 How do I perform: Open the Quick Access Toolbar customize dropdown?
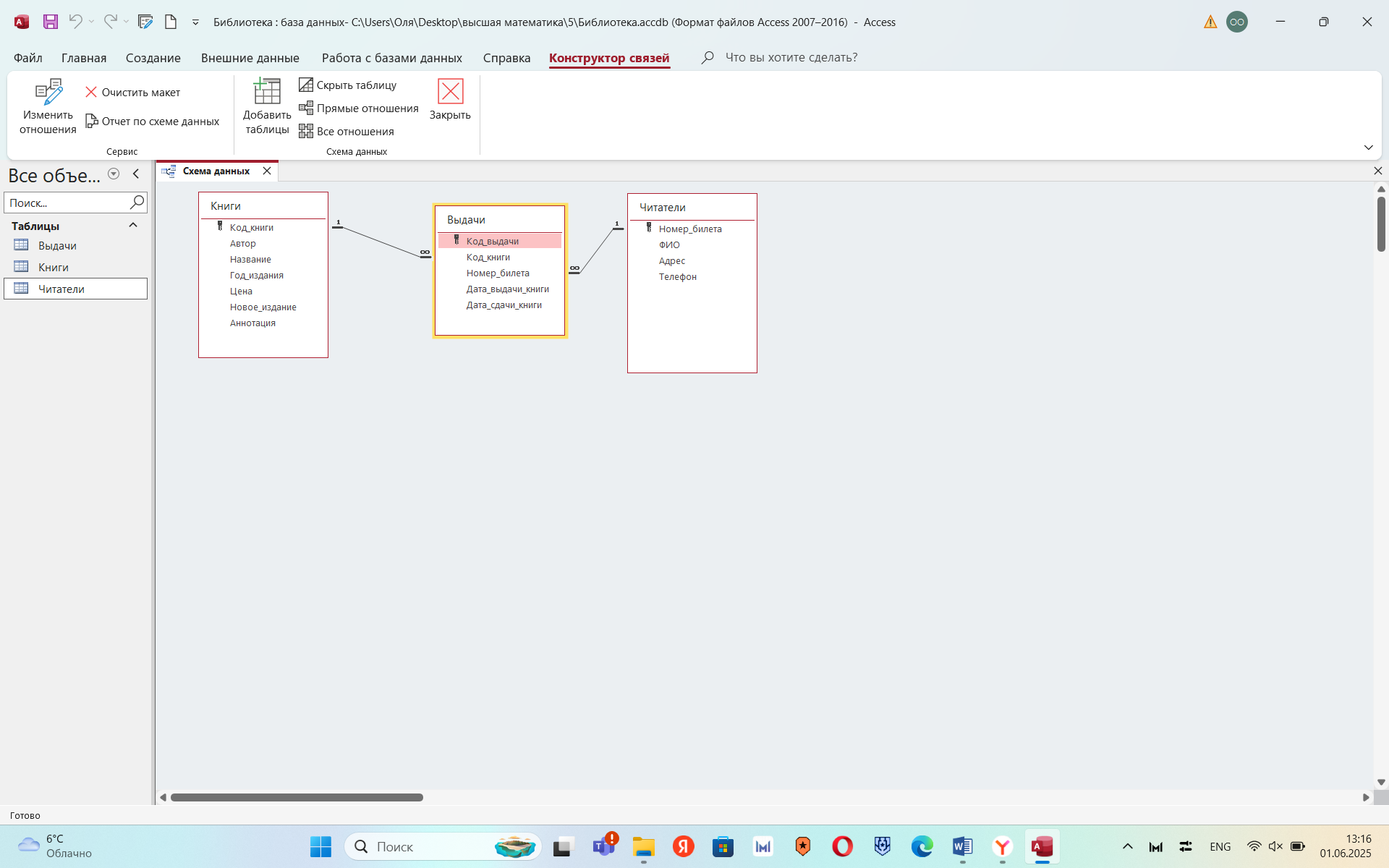195,22
